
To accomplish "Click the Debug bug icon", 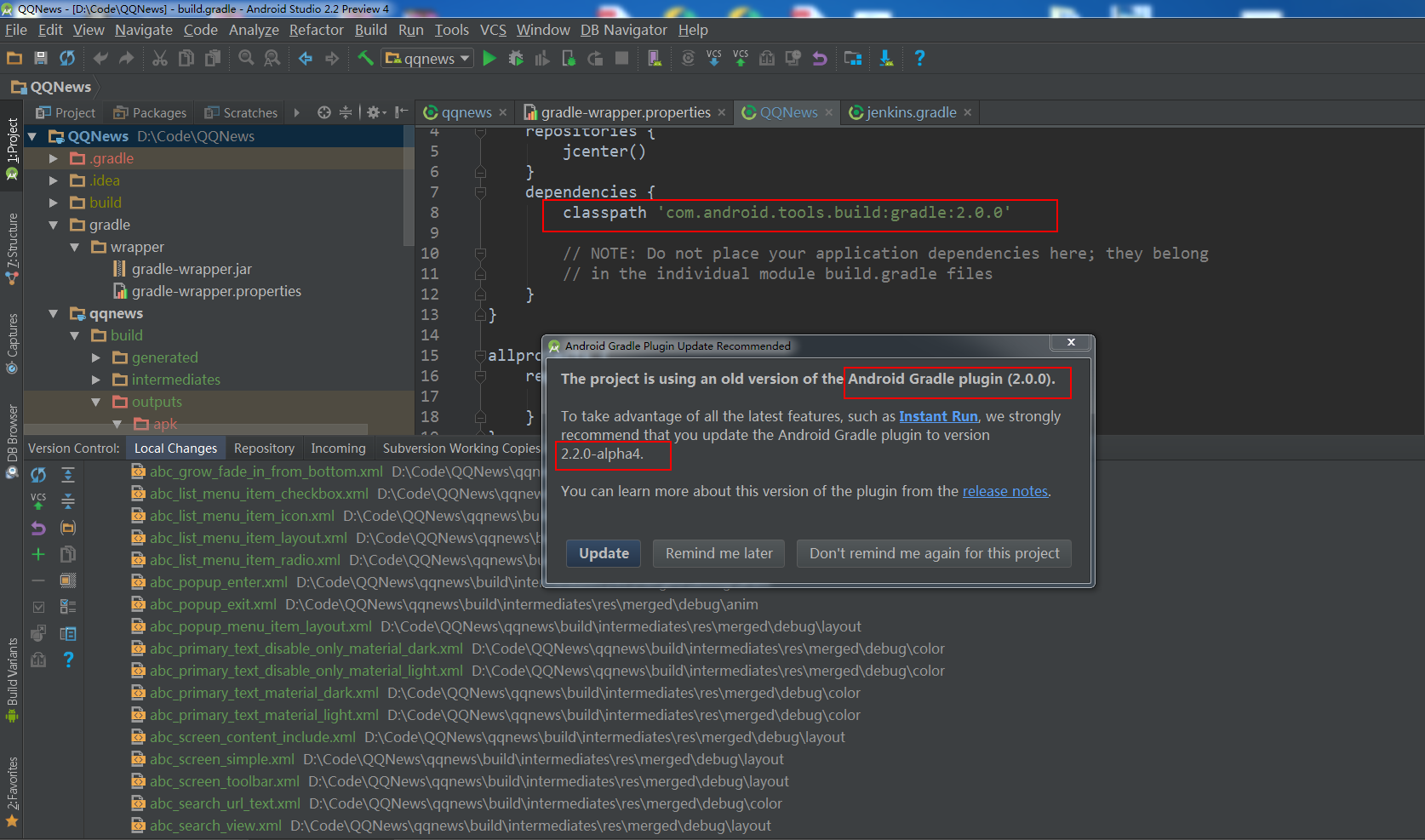I will coord(516,58).
